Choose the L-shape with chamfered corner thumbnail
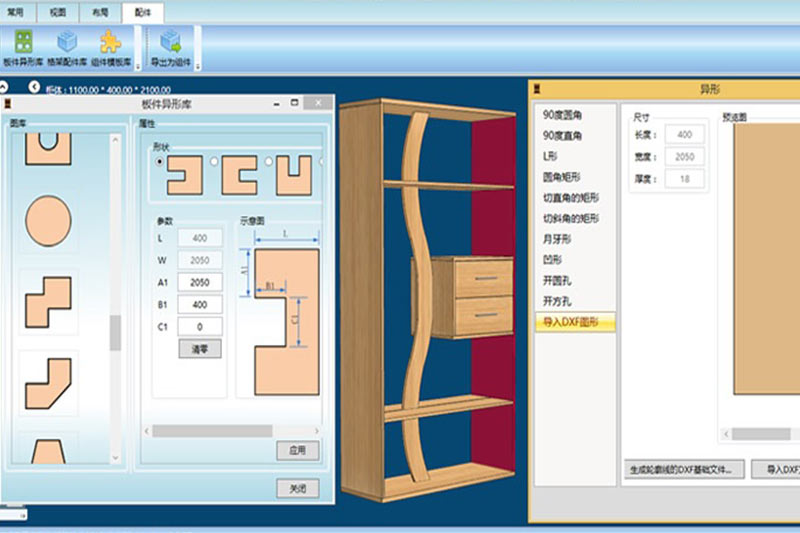 coord(48,381)
